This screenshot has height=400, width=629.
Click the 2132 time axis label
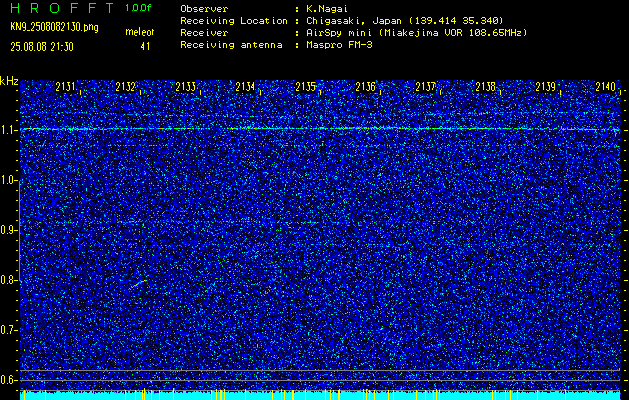click(125, 87)
